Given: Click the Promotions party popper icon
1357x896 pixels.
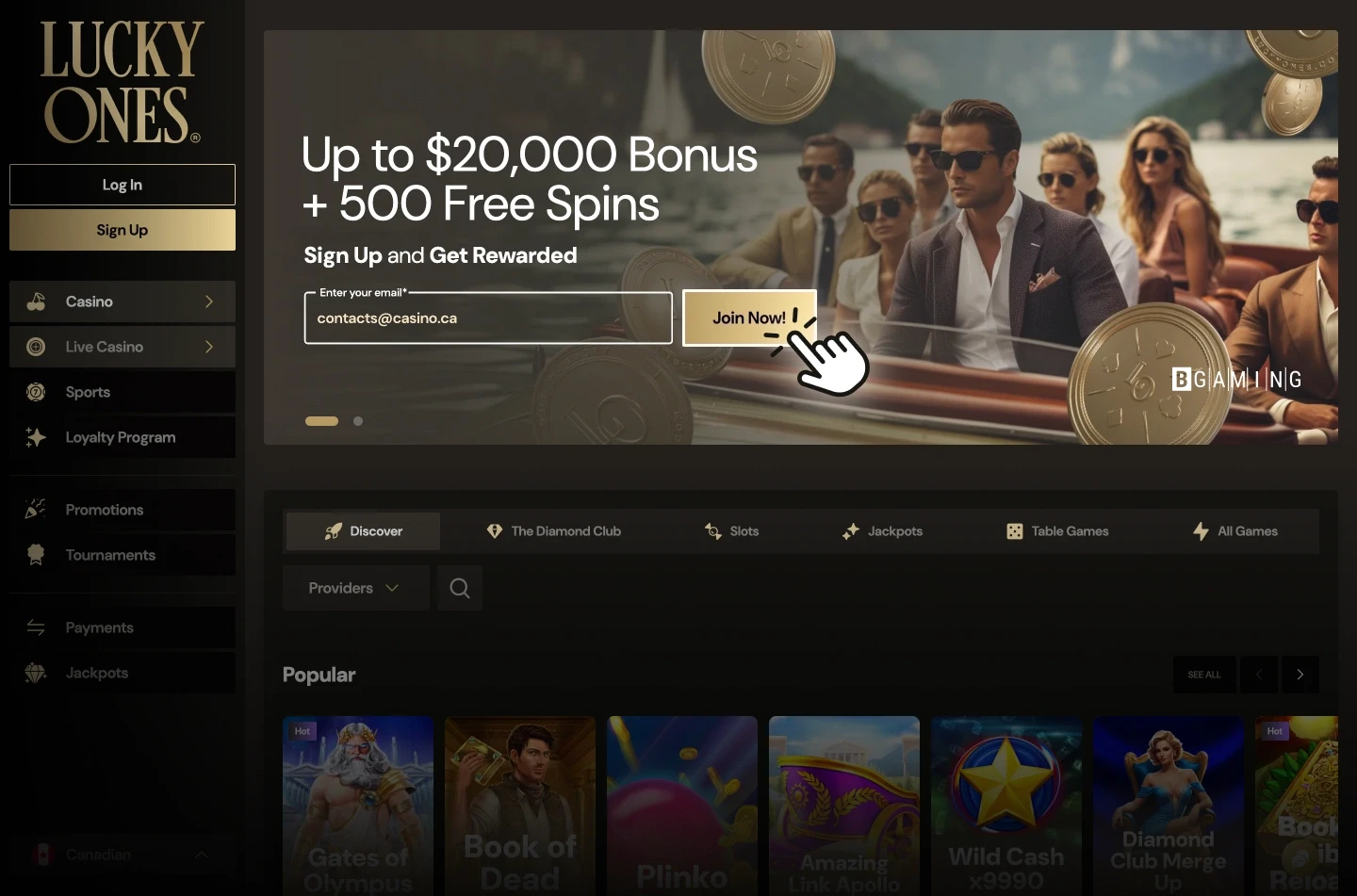Looking at the screenshot, I should coord(36,510).
